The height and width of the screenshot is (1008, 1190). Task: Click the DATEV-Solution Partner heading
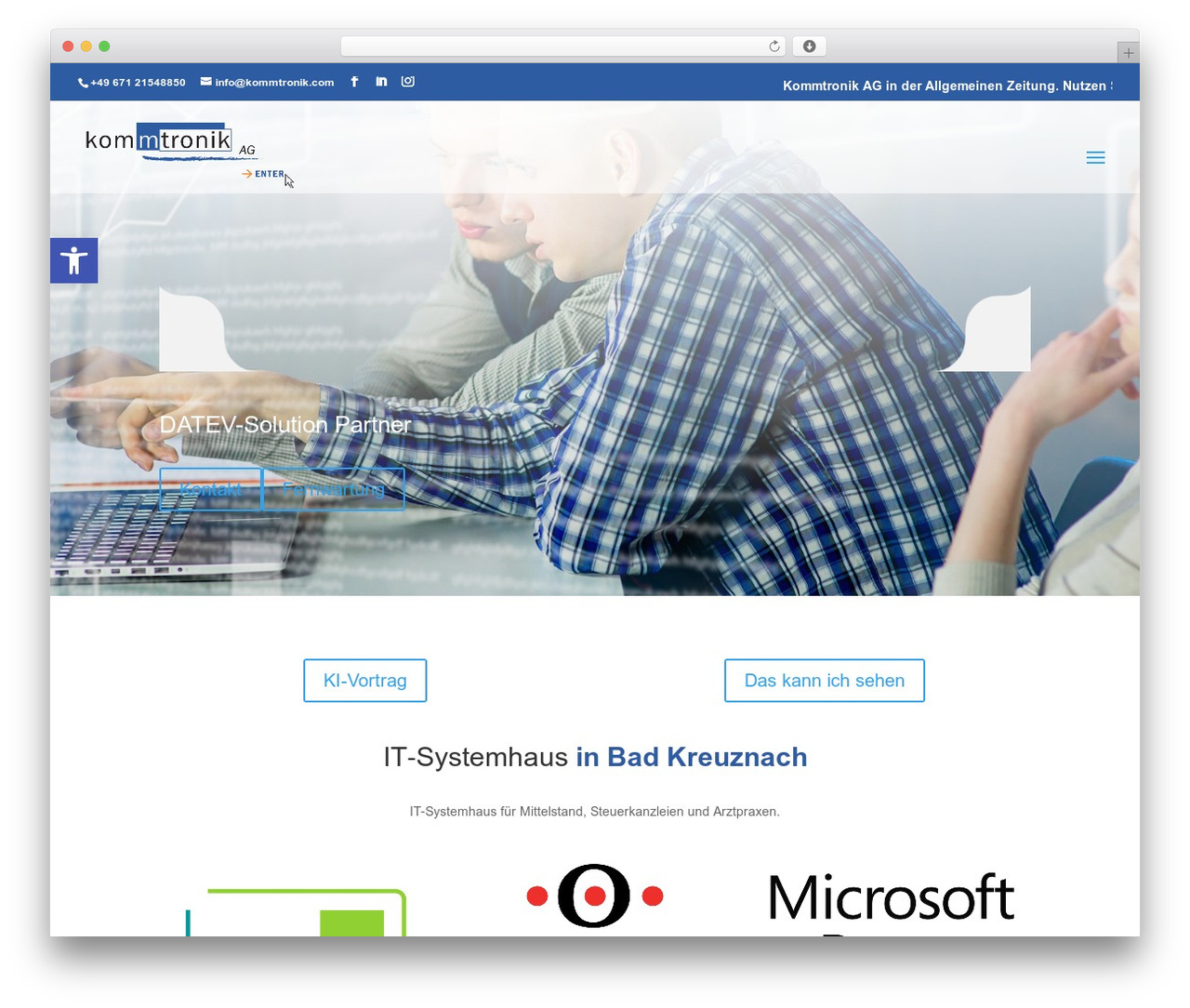click(285, 425)
